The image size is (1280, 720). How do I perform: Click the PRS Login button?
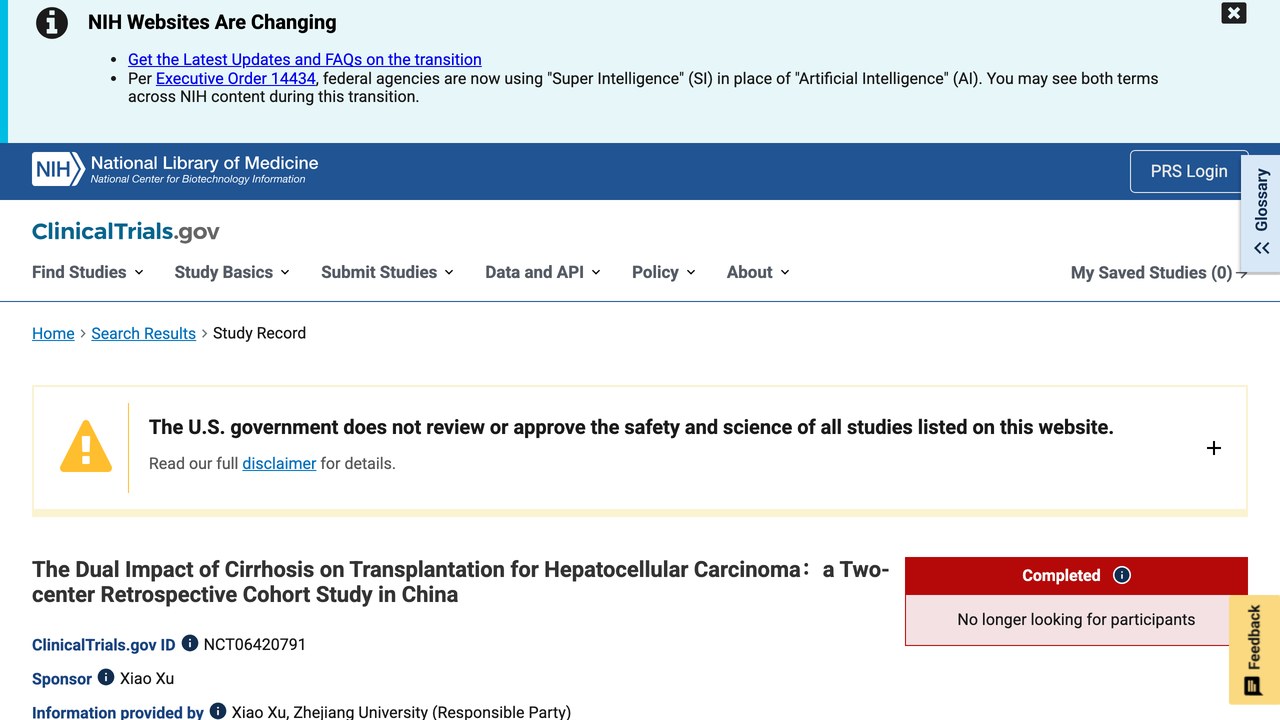coord(1189,171)
